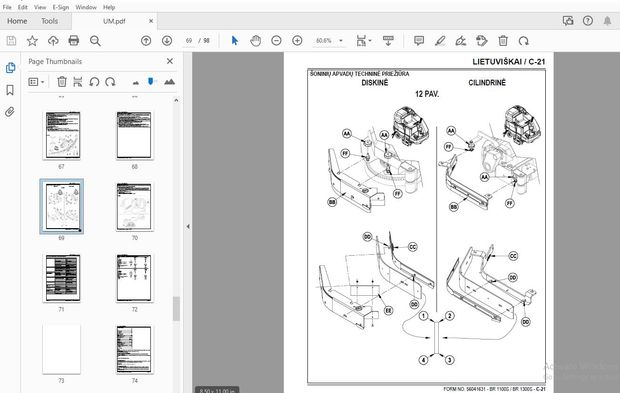Select the UM.pdf document tab

(x=114, y=21)
